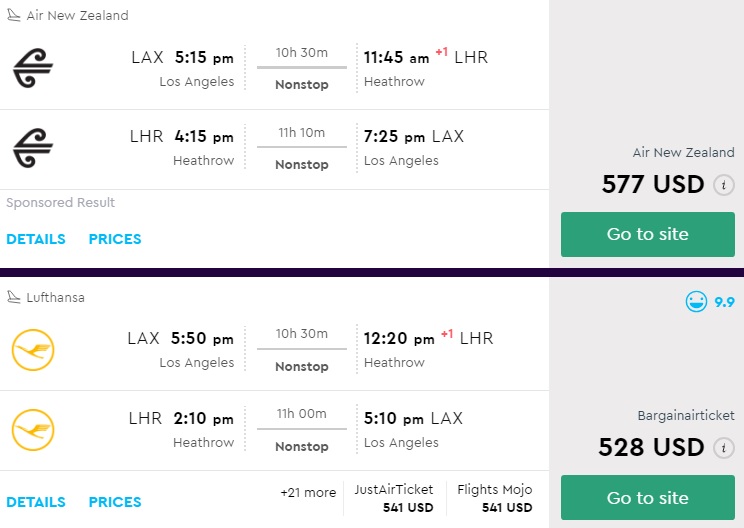Screen dimensions: 744x528
Task: Click Lufthansa logo on LAX departure flight
Action: tap(33, 350)
